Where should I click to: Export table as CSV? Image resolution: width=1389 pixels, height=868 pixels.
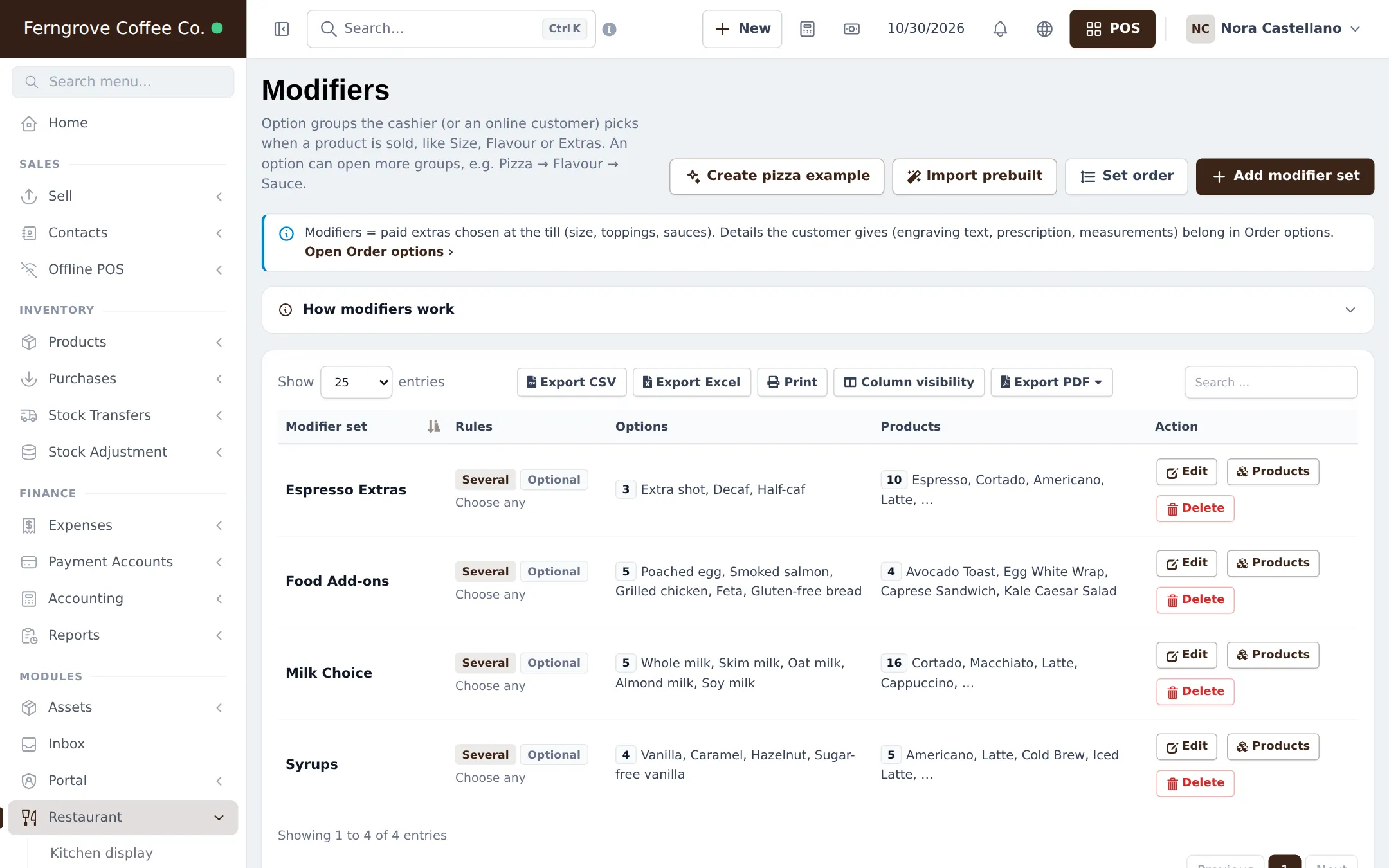tap(572, 383)
